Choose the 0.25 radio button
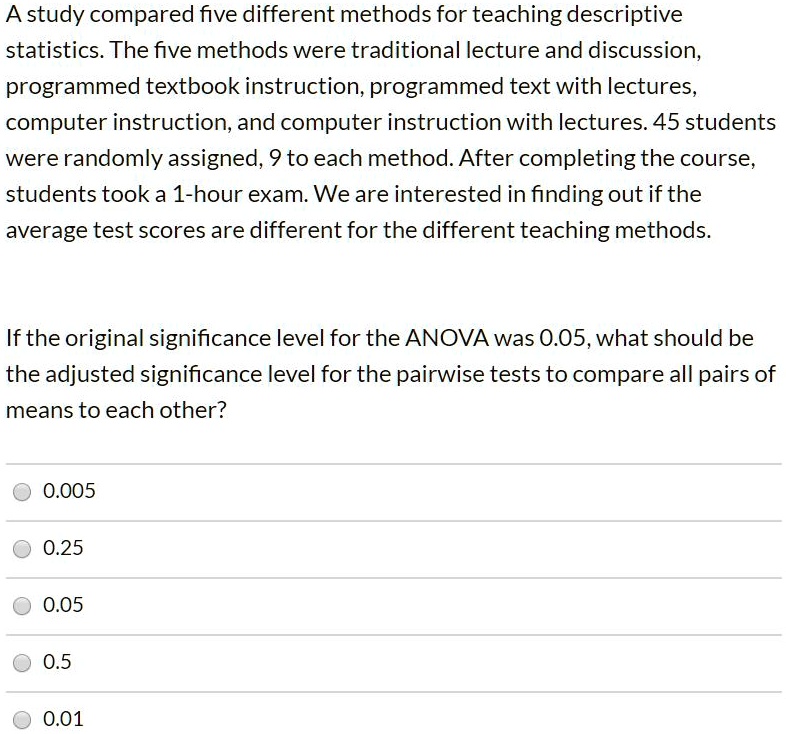This screenshot has height=734, width=786. 21,549
